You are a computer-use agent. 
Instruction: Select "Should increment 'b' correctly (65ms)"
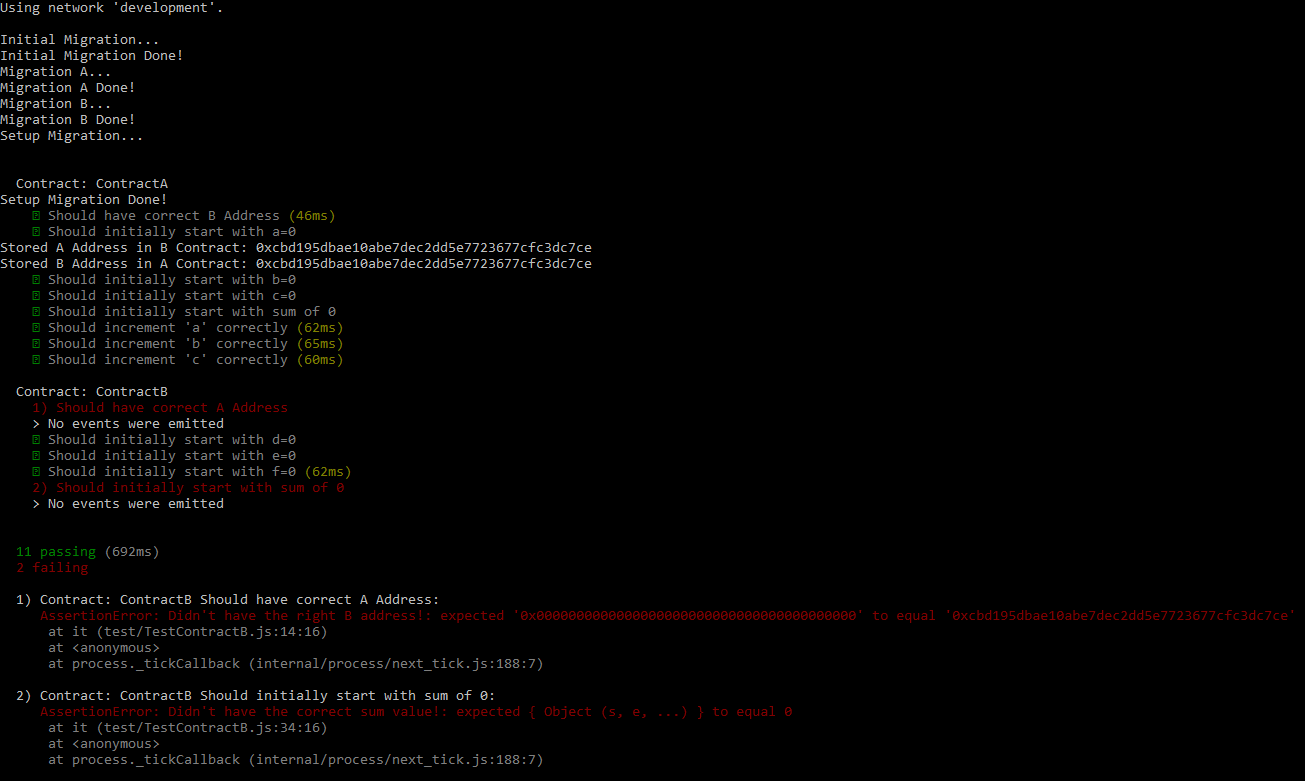pyautogui.click(x=188, y=344)
